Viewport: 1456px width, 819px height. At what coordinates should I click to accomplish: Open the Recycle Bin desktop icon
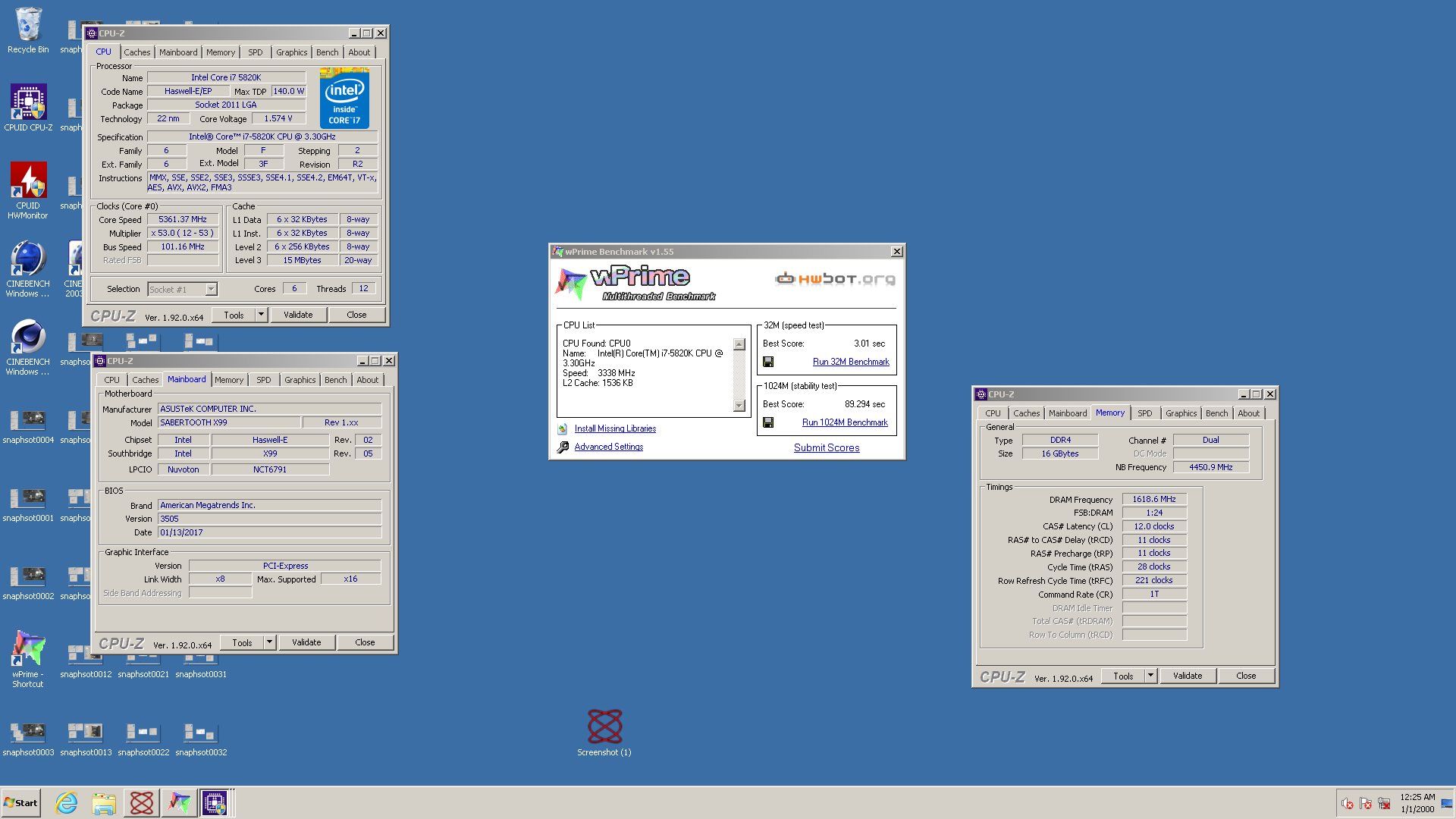(28, 30)
